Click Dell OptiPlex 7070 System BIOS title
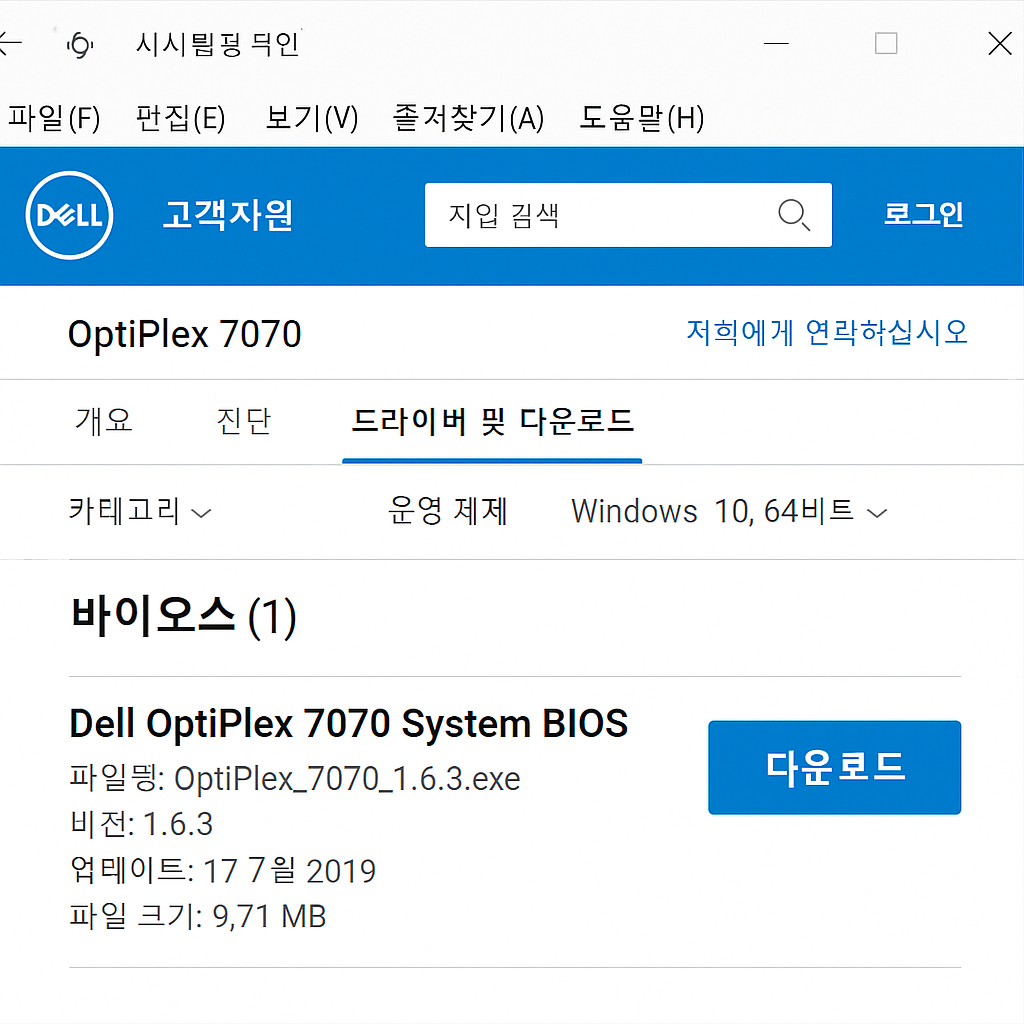1024x1024 pixels. pyautogui.click(x=349, y=724)
